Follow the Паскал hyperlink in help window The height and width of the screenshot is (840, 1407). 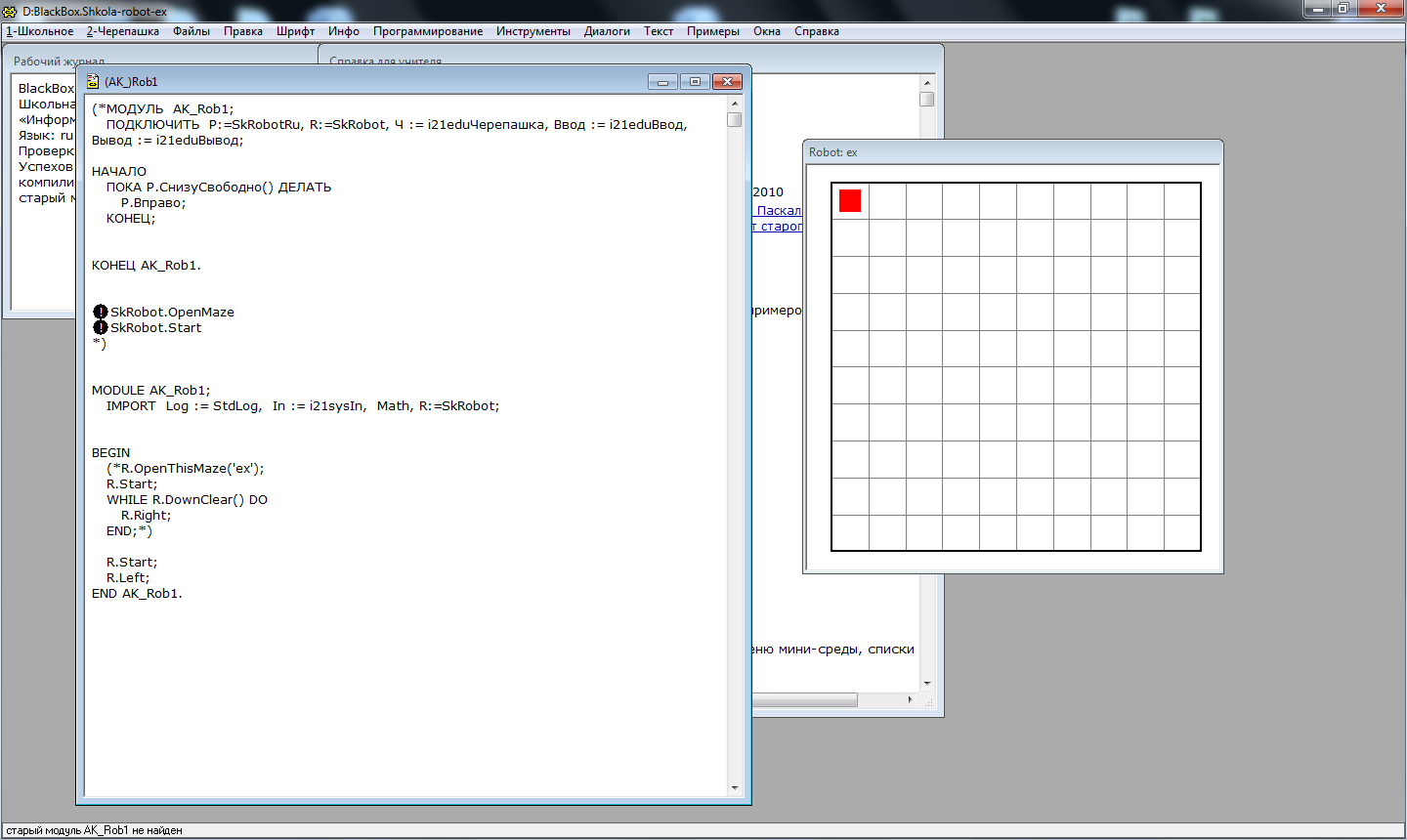[779, 210]
